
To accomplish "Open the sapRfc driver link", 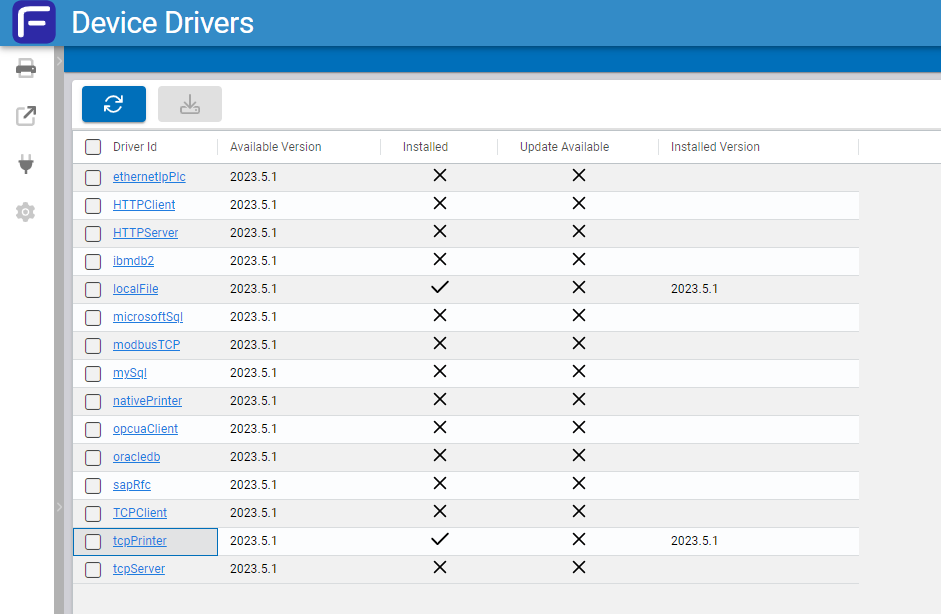I will point(132,485).
